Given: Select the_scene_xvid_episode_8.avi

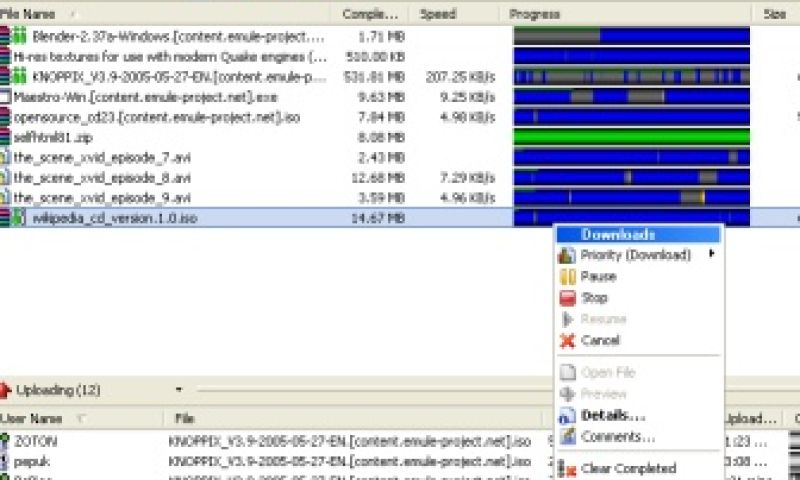Looking at the screenshot, I should click(x=102, y=178).
